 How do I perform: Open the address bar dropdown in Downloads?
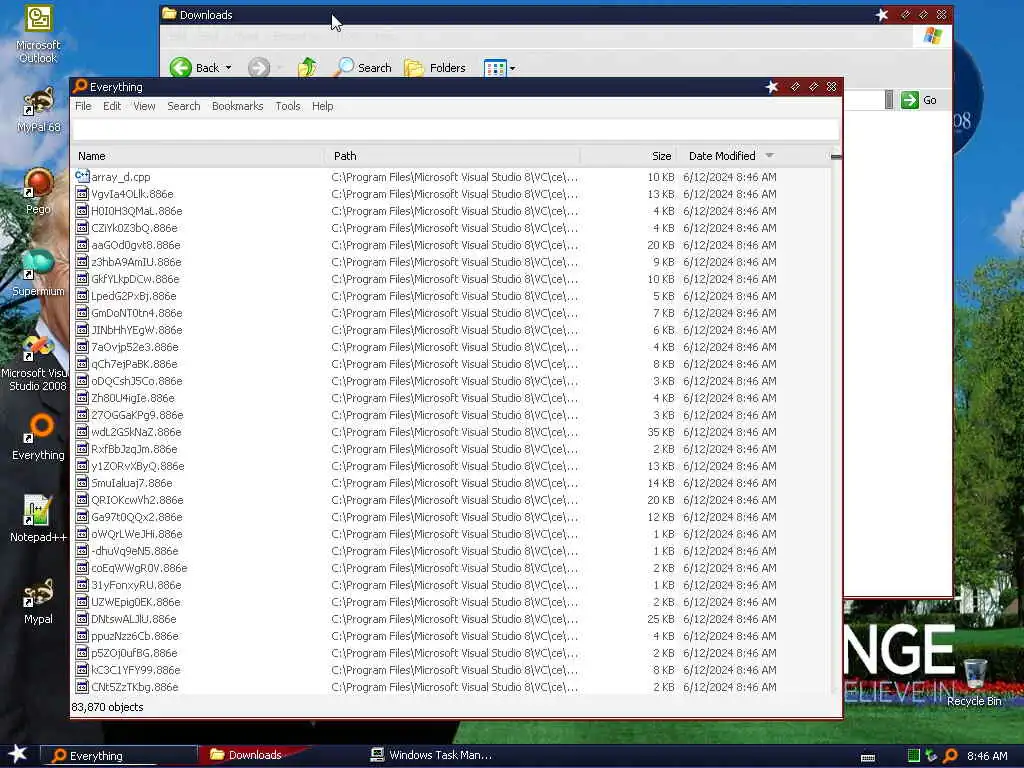tap(889, 100)
